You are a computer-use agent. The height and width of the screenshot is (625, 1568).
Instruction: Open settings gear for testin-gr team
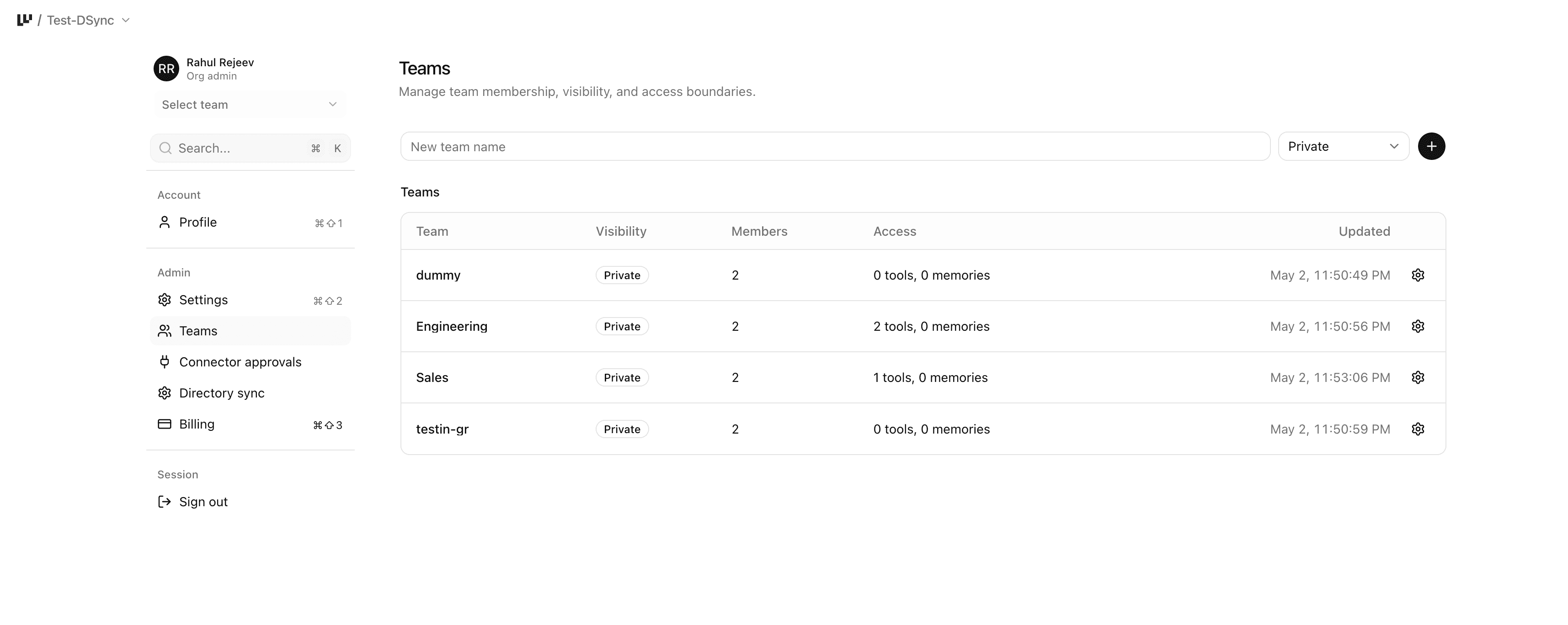click(x=1418, y=429)
